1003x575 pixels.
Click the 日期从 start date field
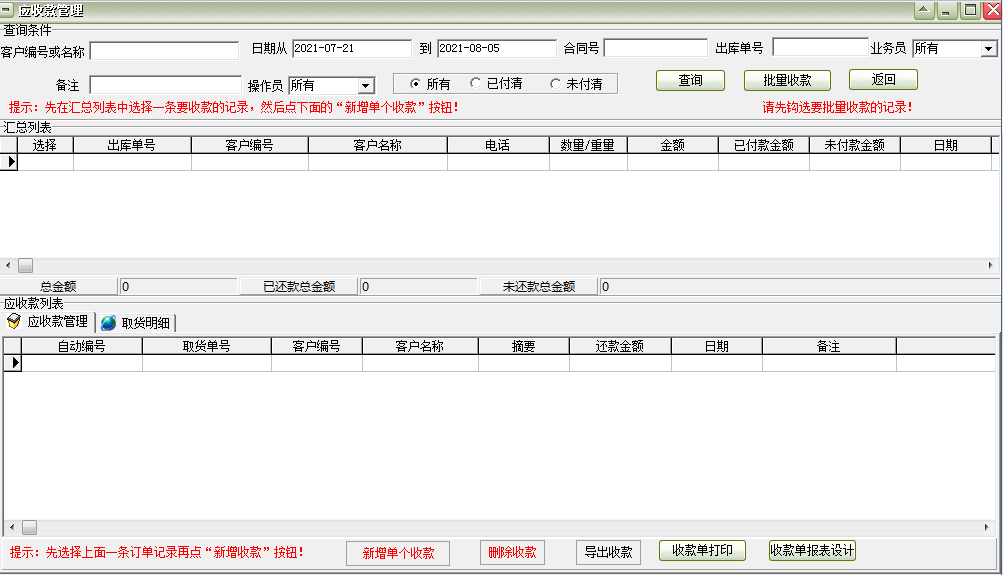click(x=352, y=49)
